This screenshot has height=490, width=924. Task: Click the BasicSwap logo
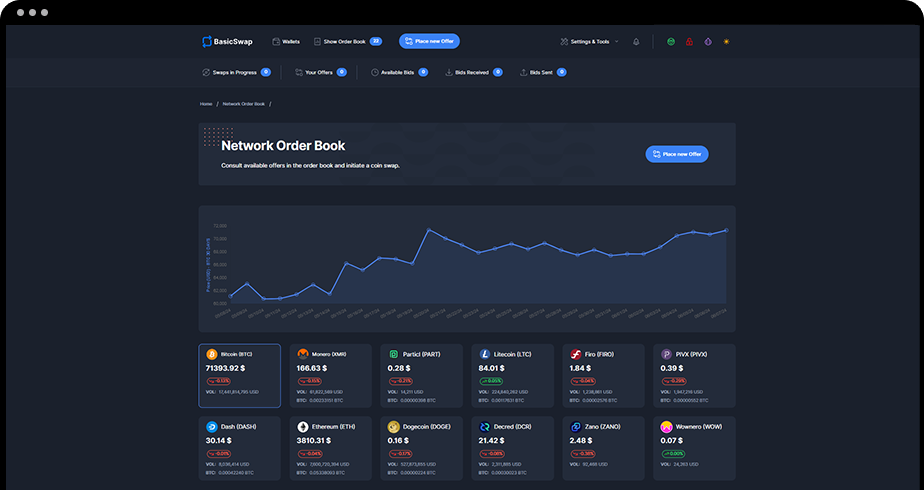click(227, 42)
